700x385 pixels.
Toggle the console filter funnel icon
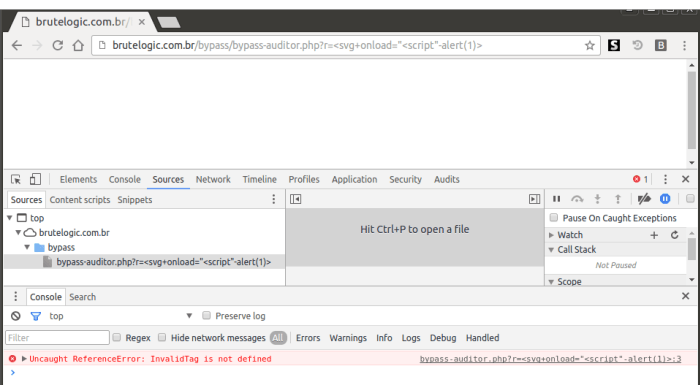[36, 316]
